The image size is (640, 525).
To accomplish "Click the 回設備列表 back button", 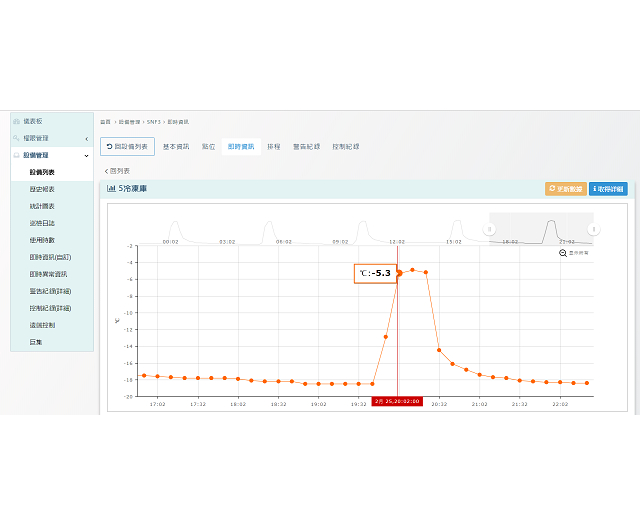I will click(x=127, y=147).
